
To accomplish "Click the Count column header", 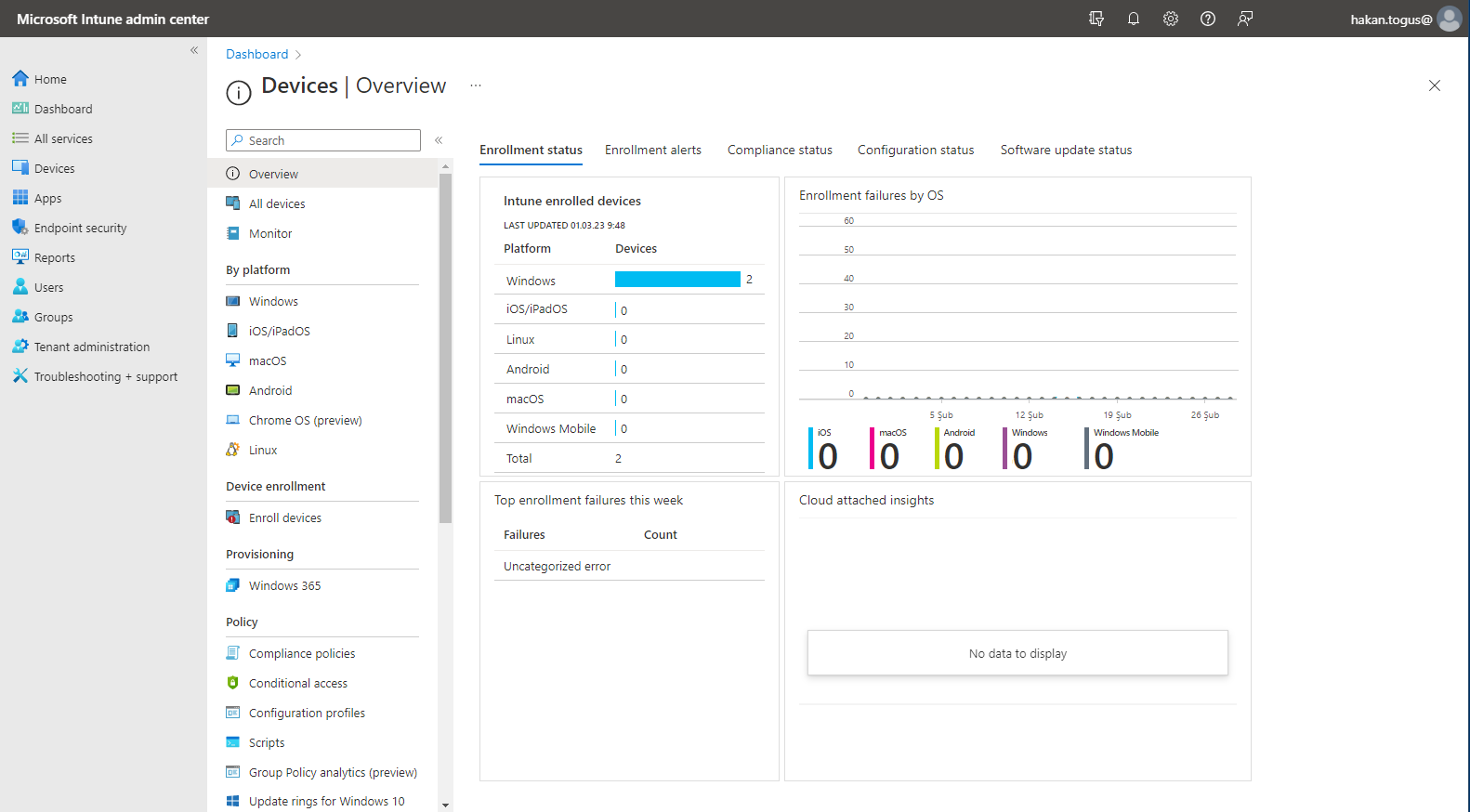I will tap(661, 534).
